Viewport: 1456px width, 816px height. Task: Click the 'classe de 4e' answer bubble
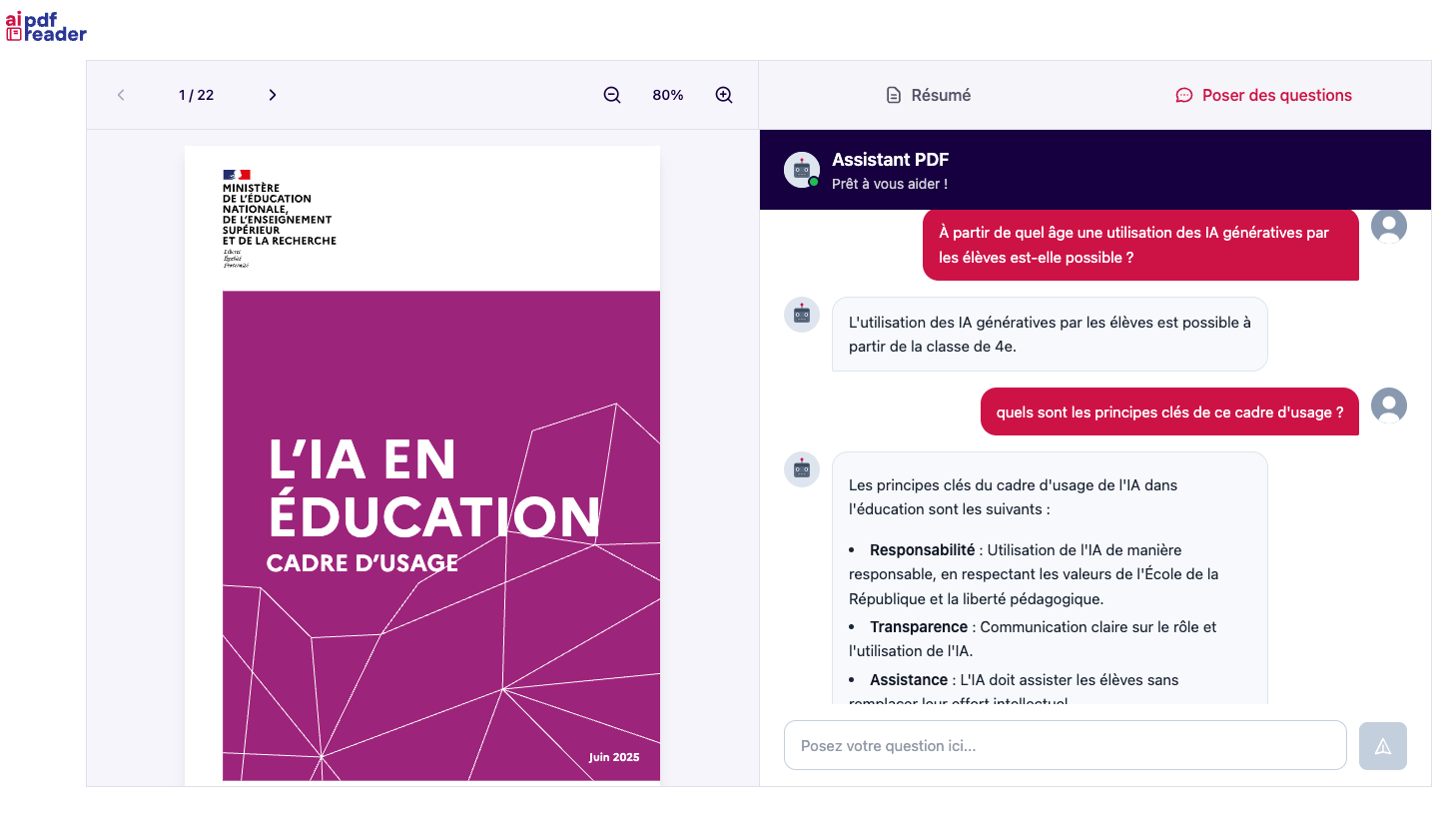coord(1049,335)
